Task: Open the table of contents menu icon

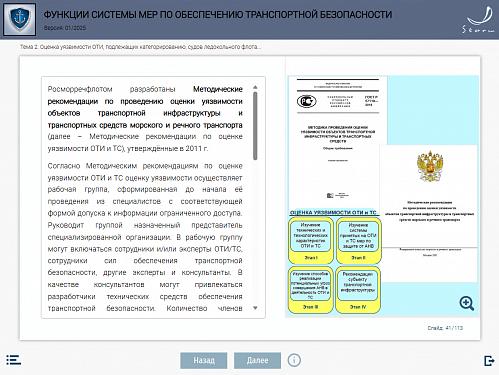Action: [x=13, y=360]
